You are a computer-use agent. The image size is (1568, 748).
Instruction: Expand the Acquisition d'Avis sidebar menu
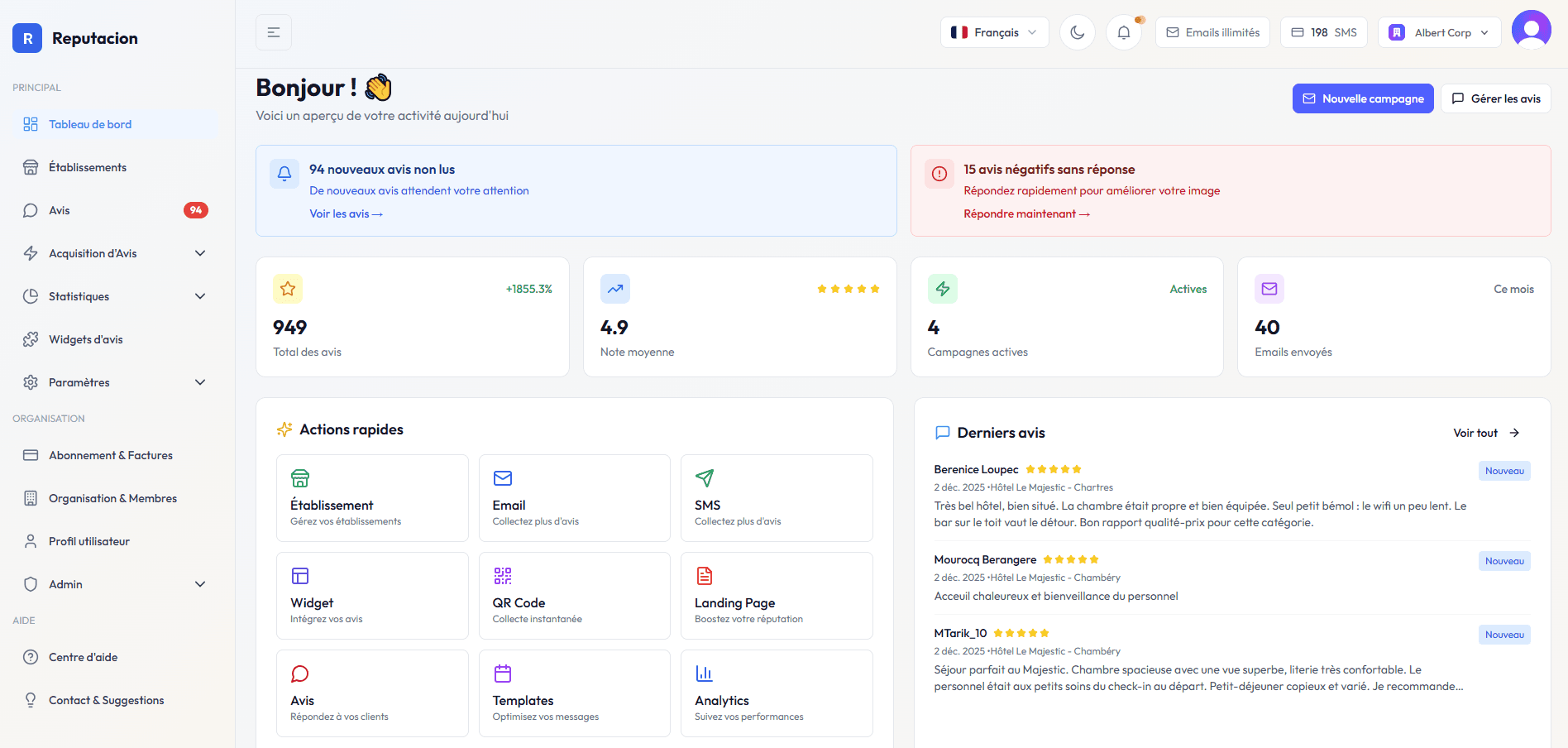116,253
